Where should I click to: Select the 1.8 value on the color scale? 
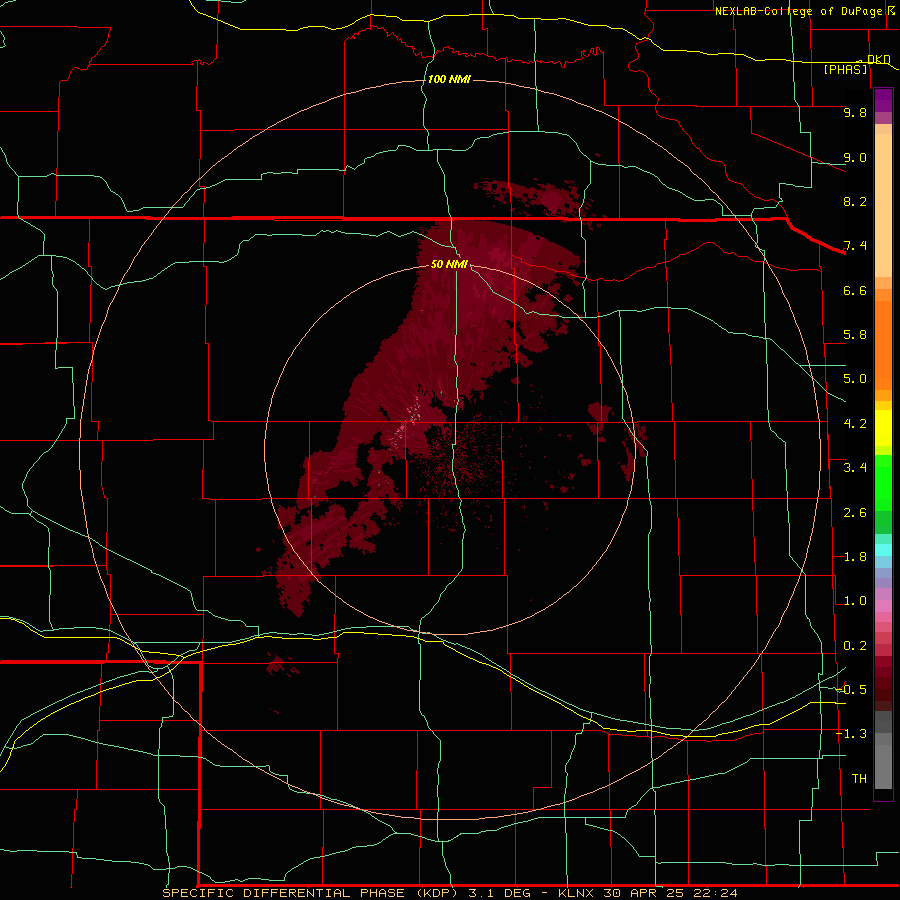[x=855, y=557]
